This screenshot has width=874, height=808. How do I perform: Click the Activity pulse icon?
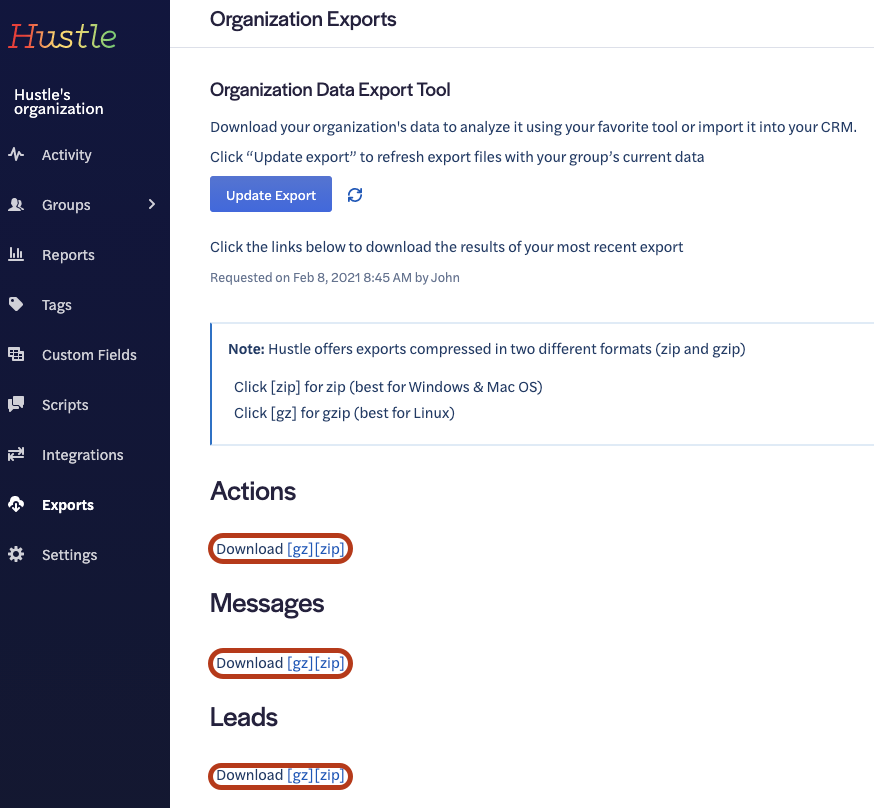point(16,155)
